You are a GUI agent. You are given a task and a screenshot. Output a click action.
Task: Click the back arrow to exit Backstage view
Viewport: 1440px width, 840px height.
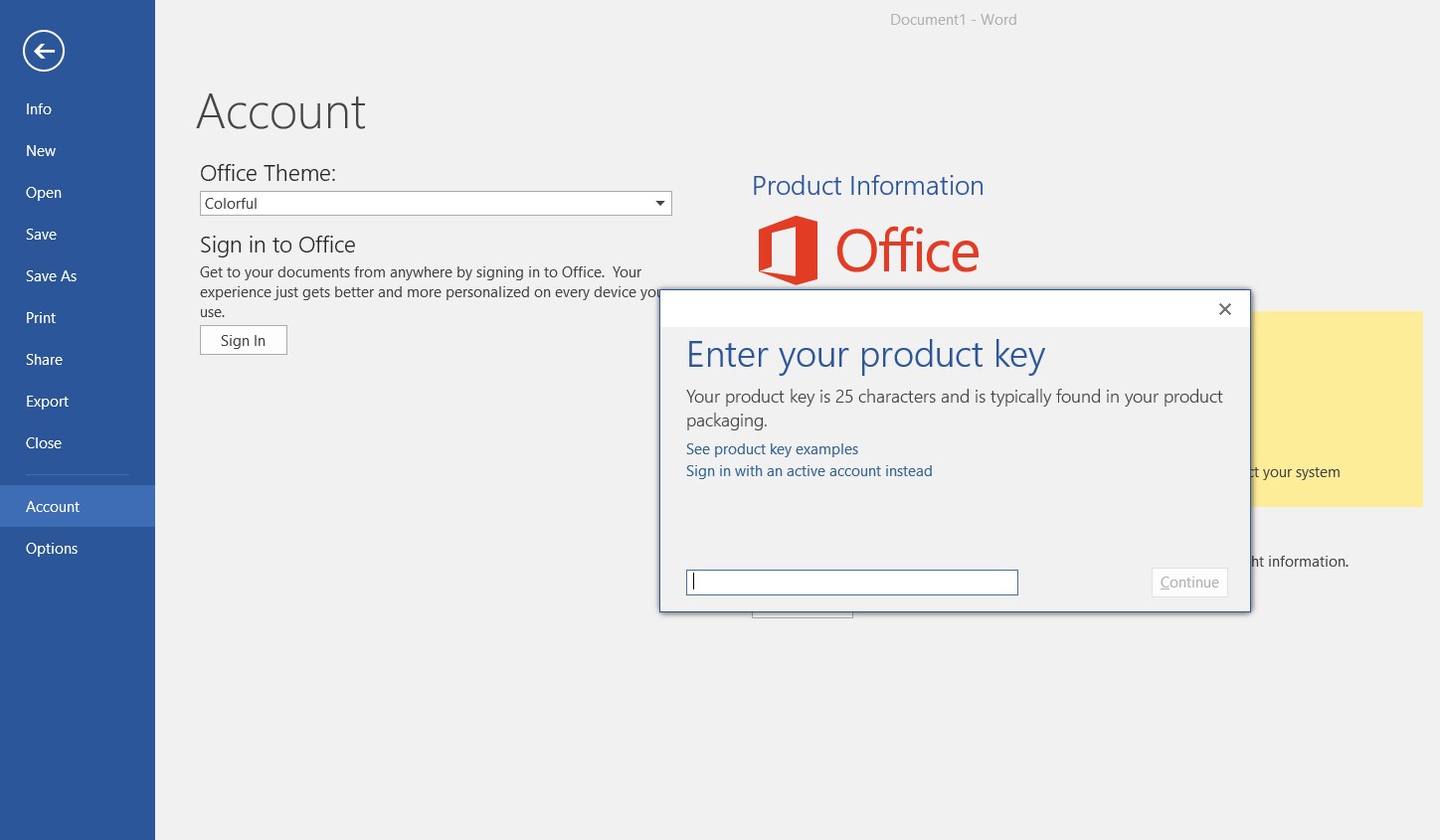(x=43, y=50)
